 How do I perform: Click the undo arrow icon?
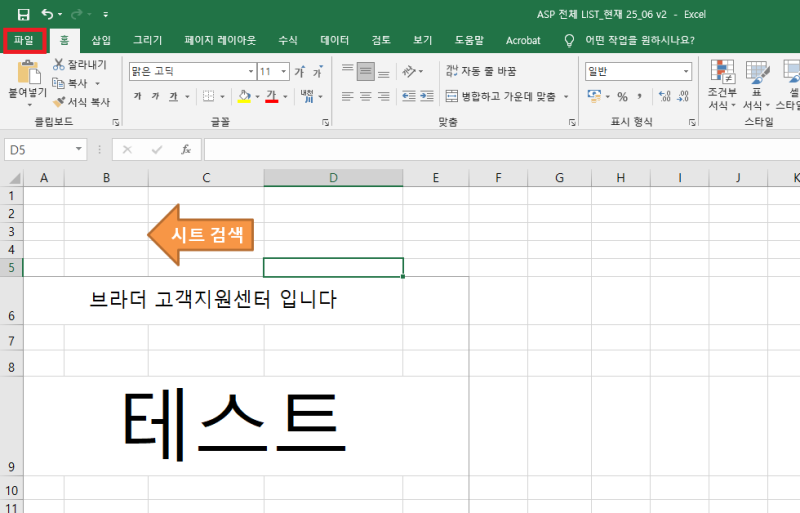tap(47, 14)
